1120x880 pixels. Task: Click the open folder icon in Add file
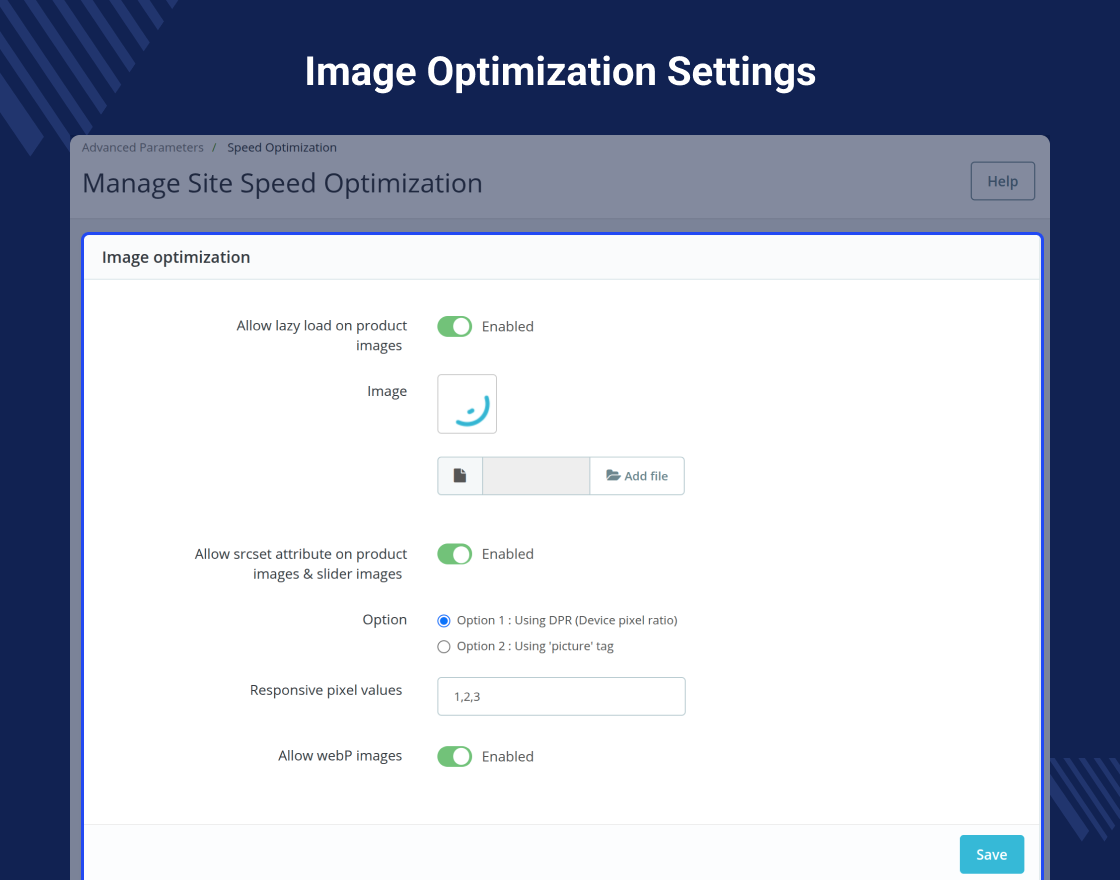[613, 476]
